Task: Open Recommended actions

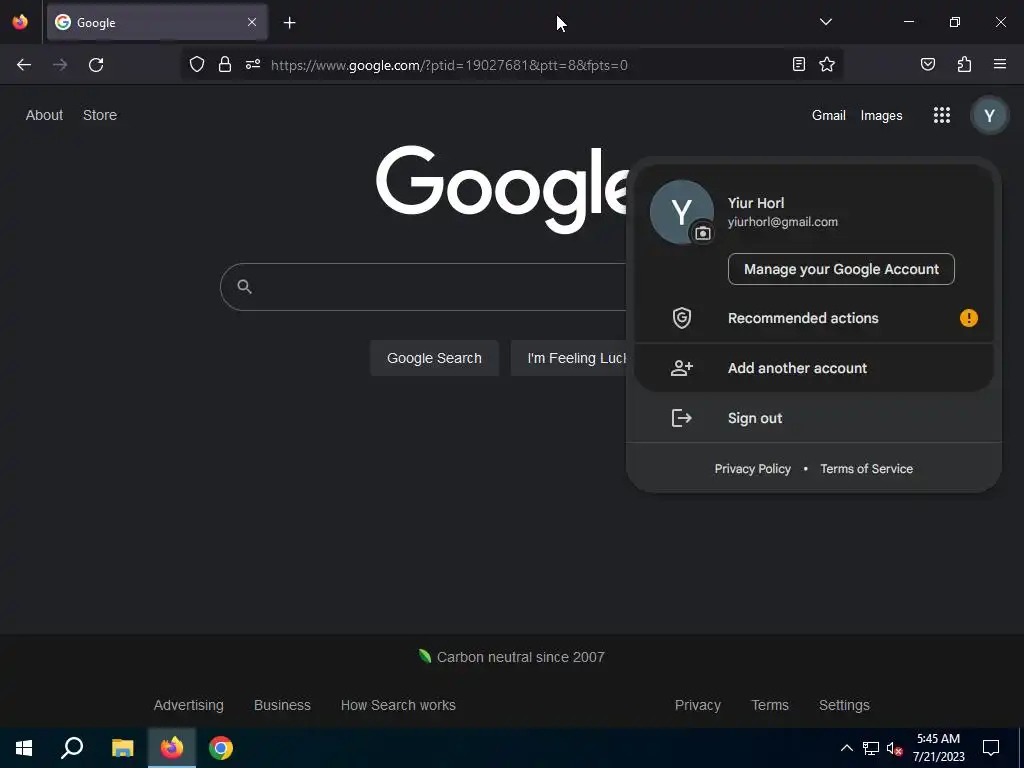Action: point(814,318)
